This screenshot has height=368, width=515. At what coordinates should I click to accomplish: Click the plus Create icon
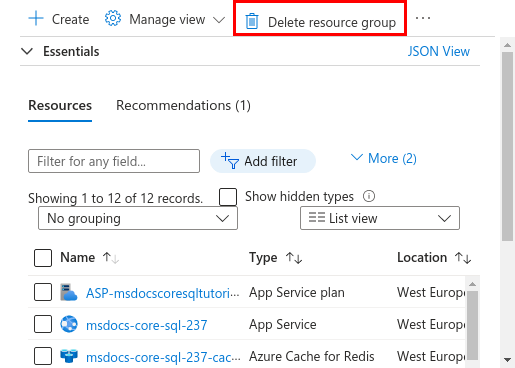pyautogui.click(x=36, y=18)
